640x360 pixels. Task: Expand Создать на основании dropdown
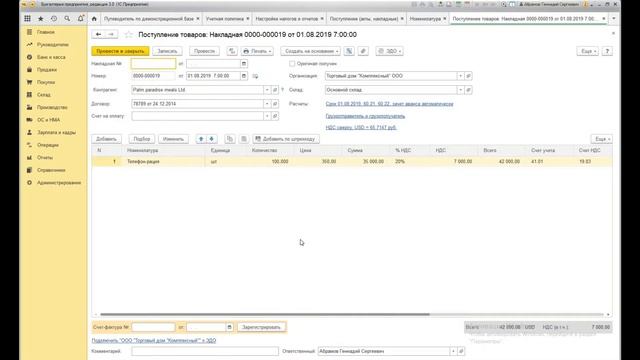[x=310, y=51]
